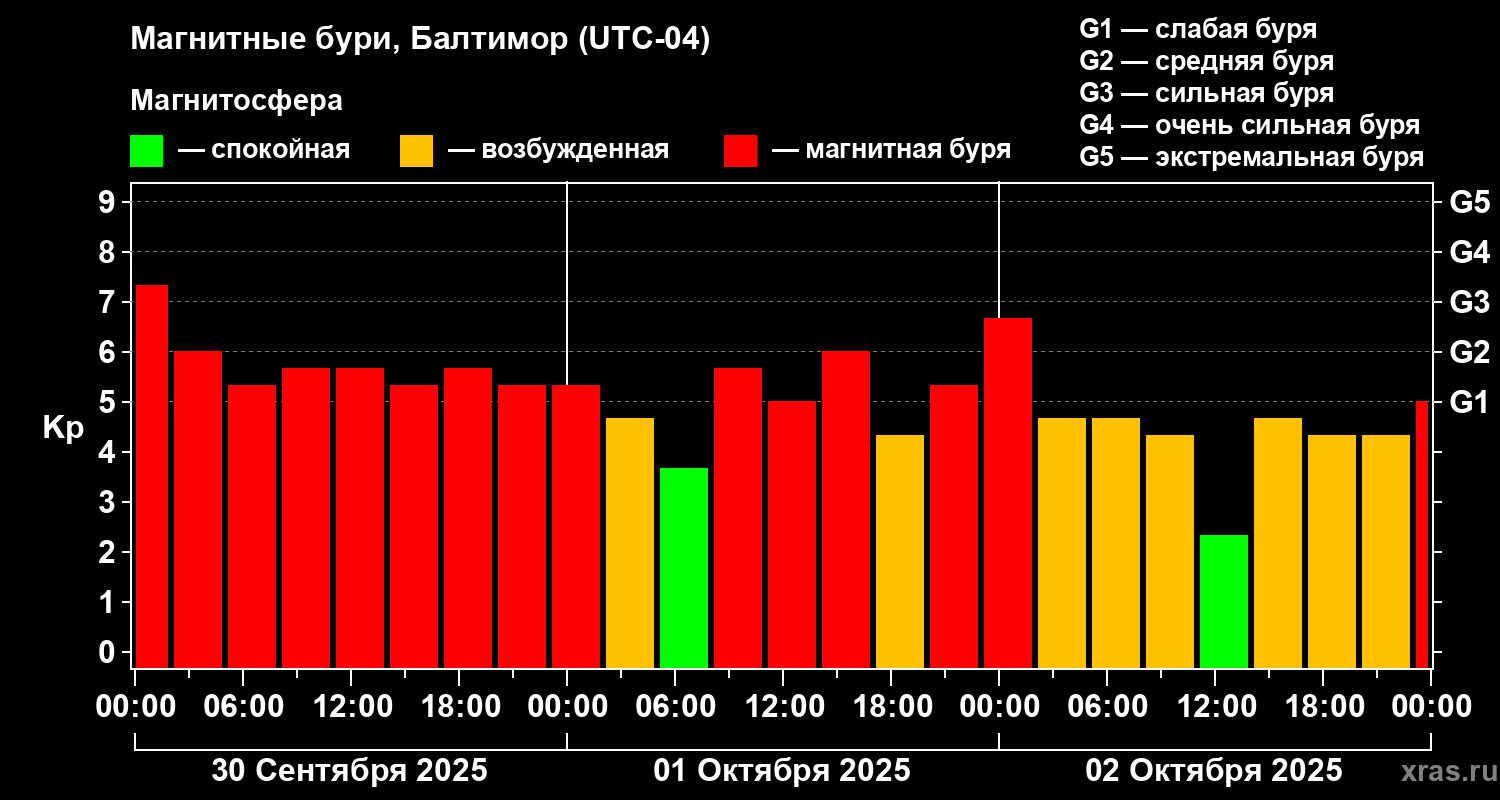The width and height of the screenshot is (1500, 800).
Task: Click the '18:00' time label under 02 October
Action: [x=1323, y=707]
